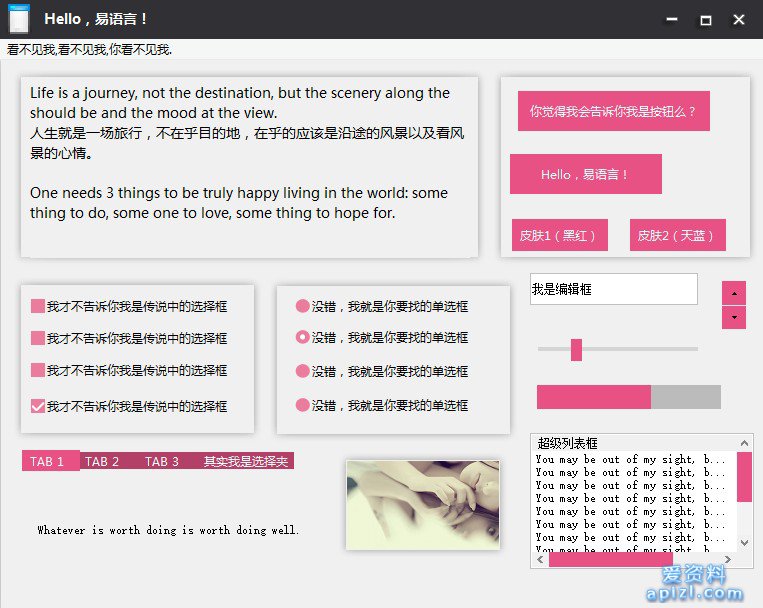Click the spinner down arrow
Screen dimensions: 763x608
point(734,317)
